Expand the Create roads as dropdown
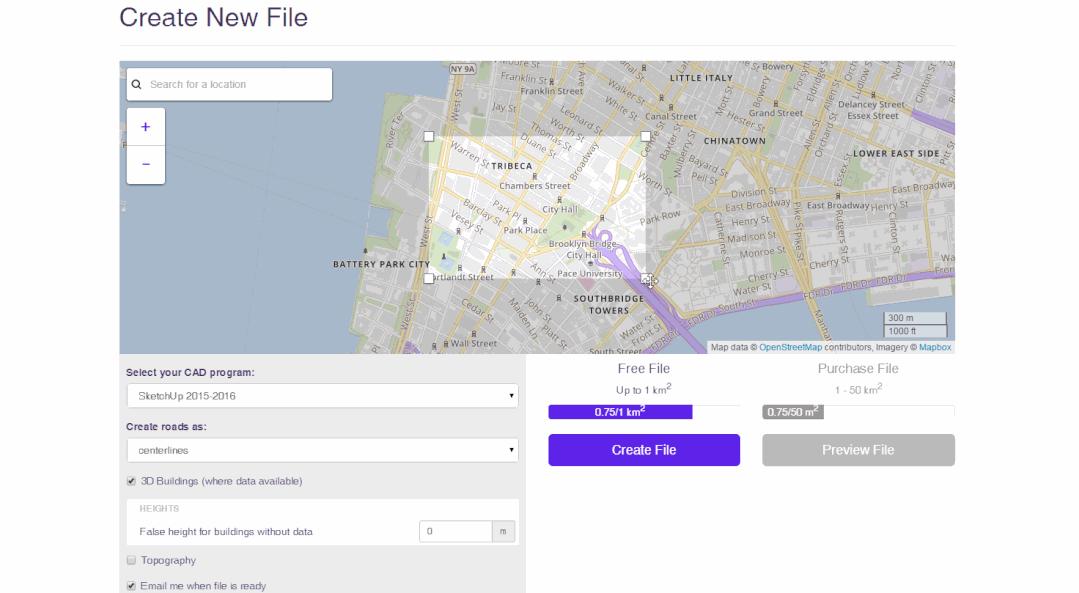Image resolution: width=1079 pixels, height=593 pixels. (x=322, y=450)
